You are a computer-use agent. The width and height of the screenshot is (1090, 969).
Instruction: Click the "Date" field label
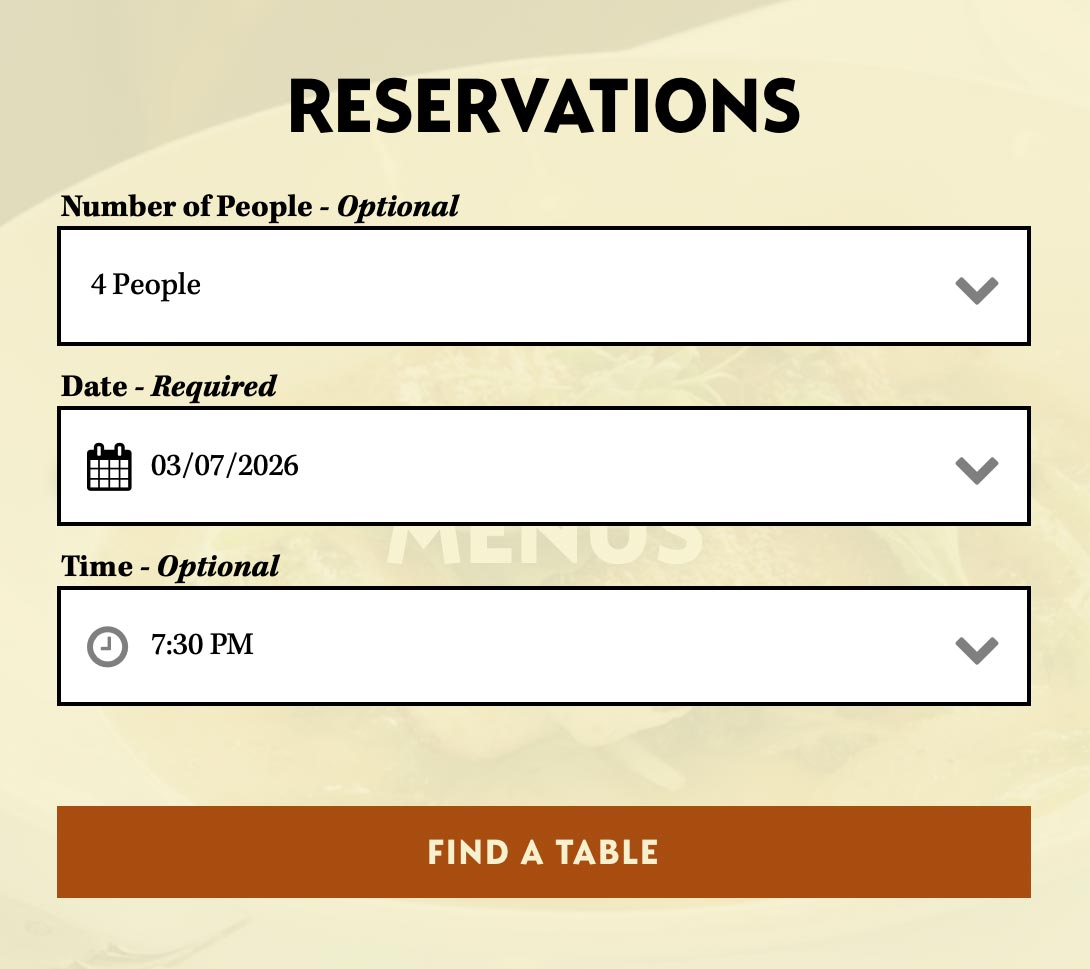tap(94, 386)
